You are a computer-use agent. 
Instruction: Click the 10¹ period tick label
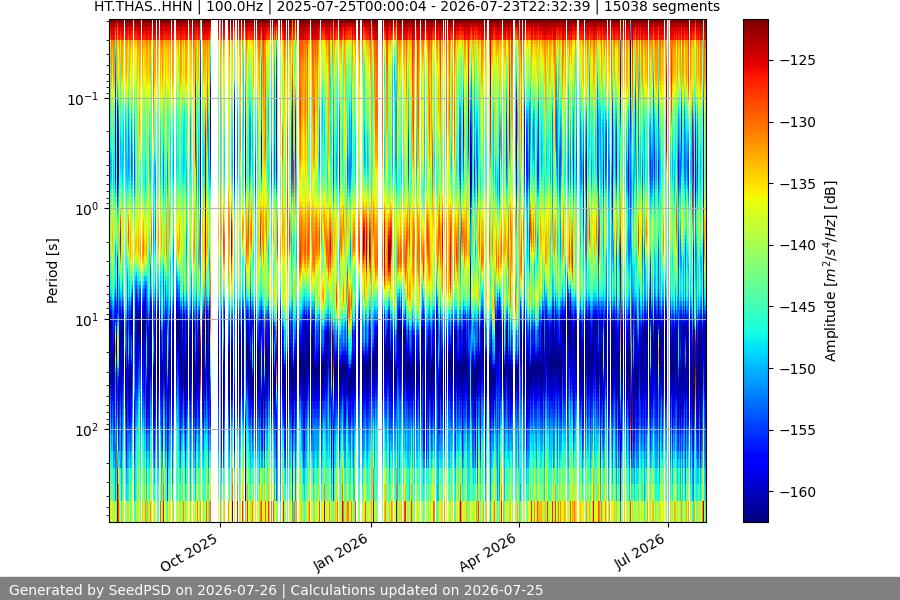tap(87, 320)
